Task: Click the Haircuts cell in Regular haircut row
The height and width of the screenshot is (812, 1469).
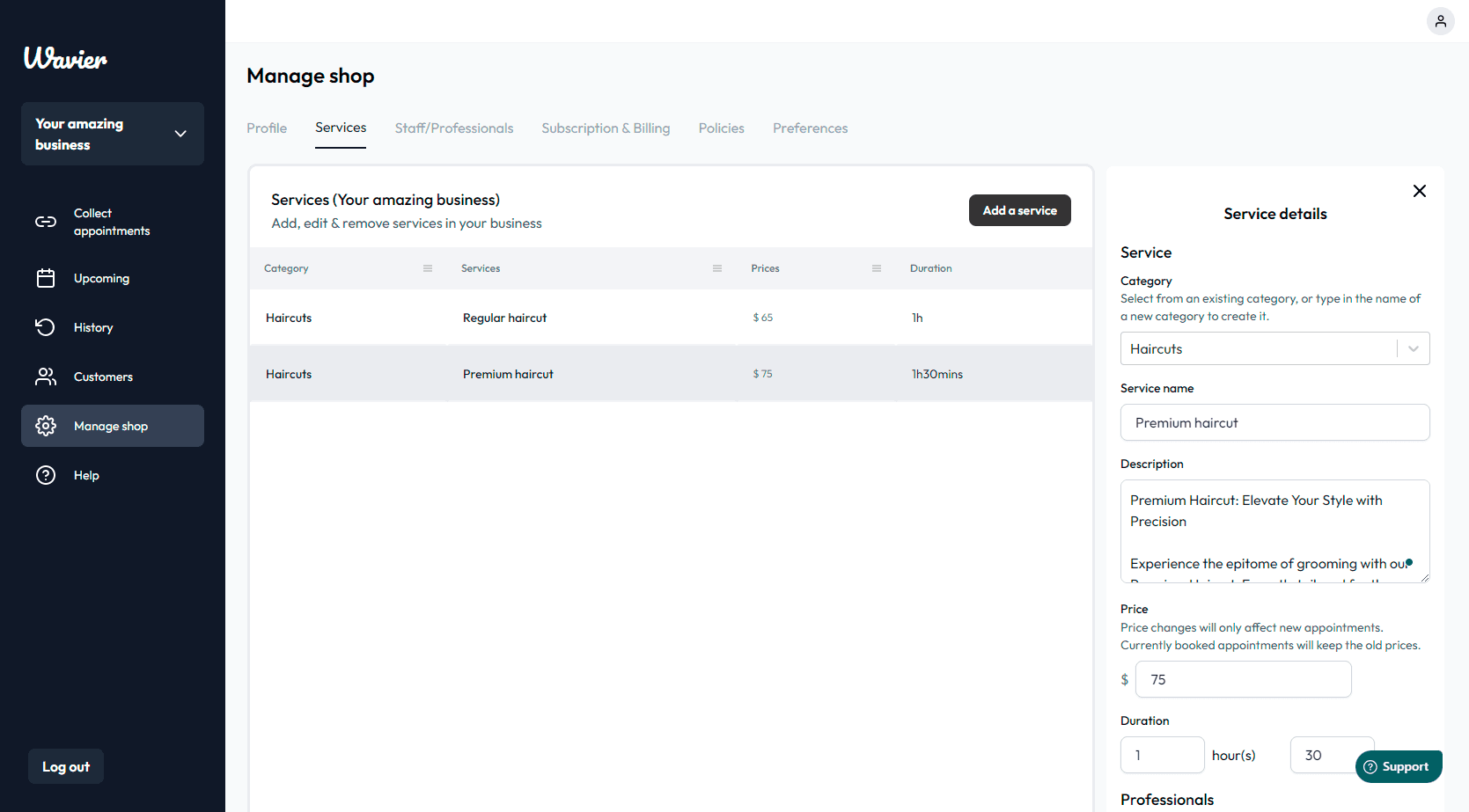Action: (289, 318)
